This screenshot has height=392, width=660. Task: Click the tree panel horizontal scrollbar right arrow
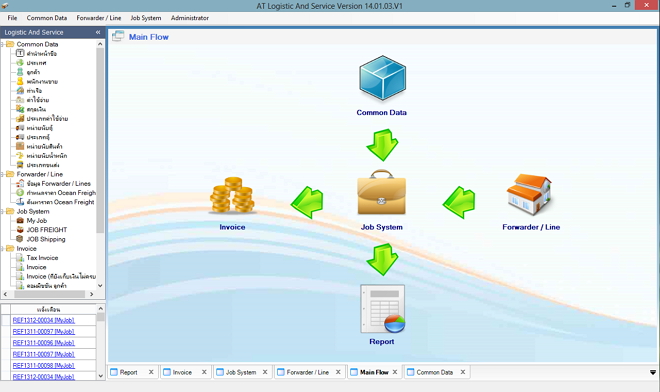[x=91, y=294]
